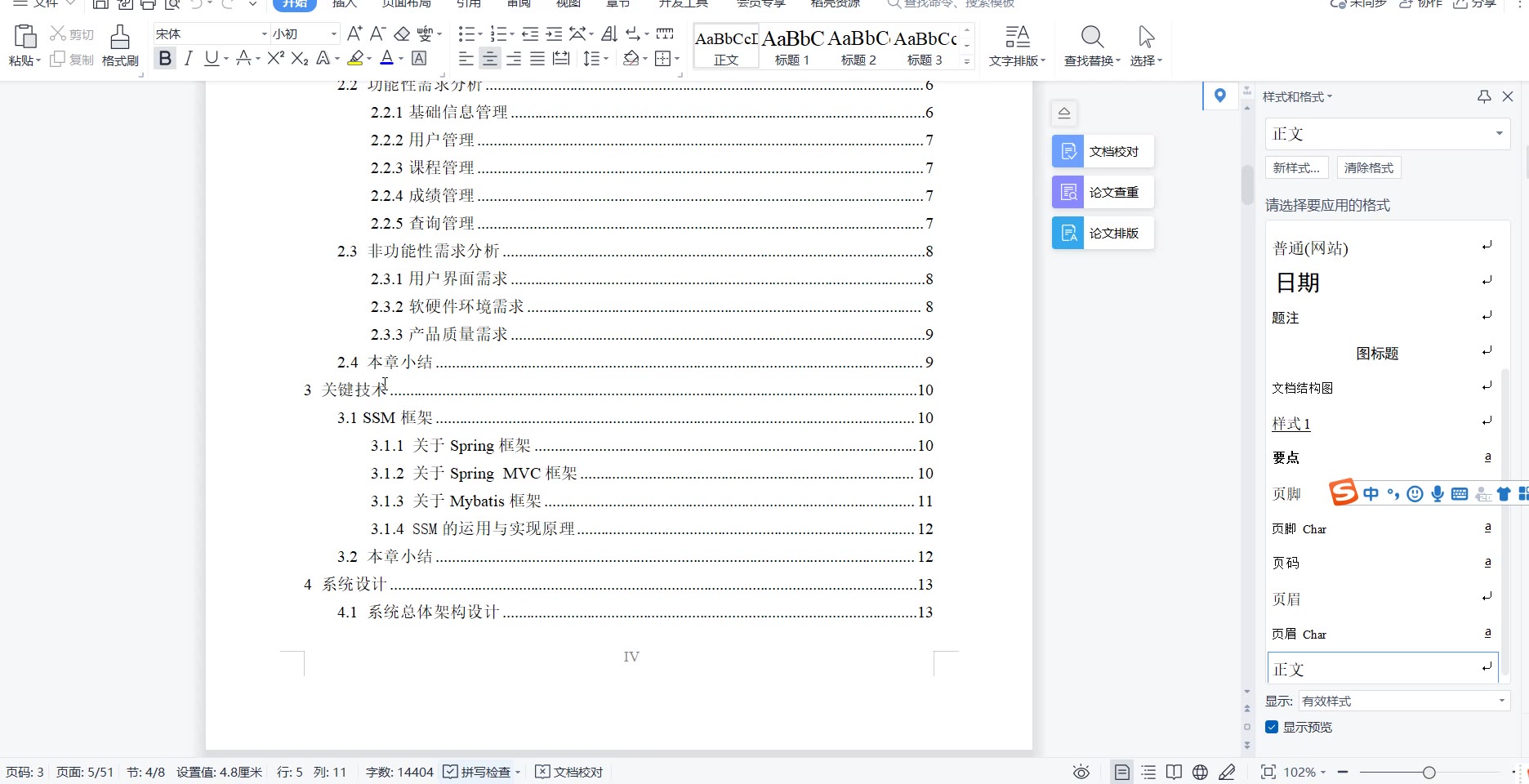Apply the 标题 3 style
Image resolution: width=1529 pixels, height=784 pixels.
(925, 47)
